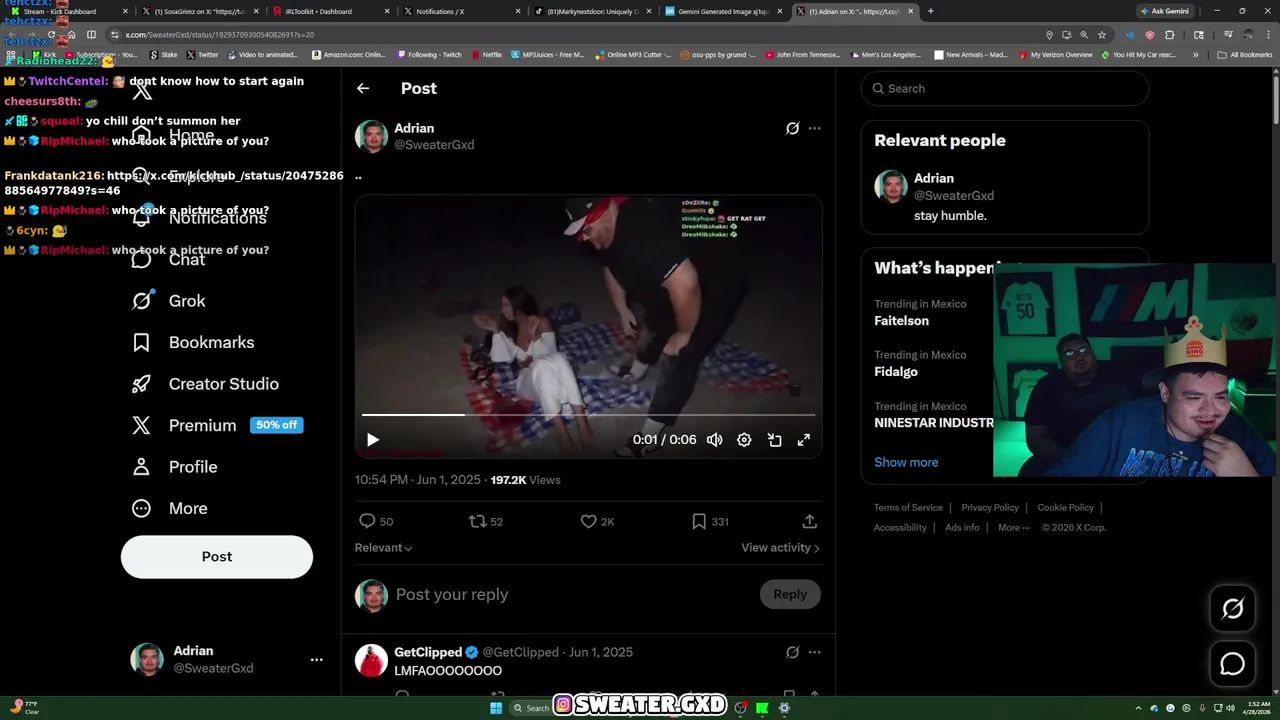Open Creator Studio rocket item
The image size is (1280, 720).
coord(205,384)
